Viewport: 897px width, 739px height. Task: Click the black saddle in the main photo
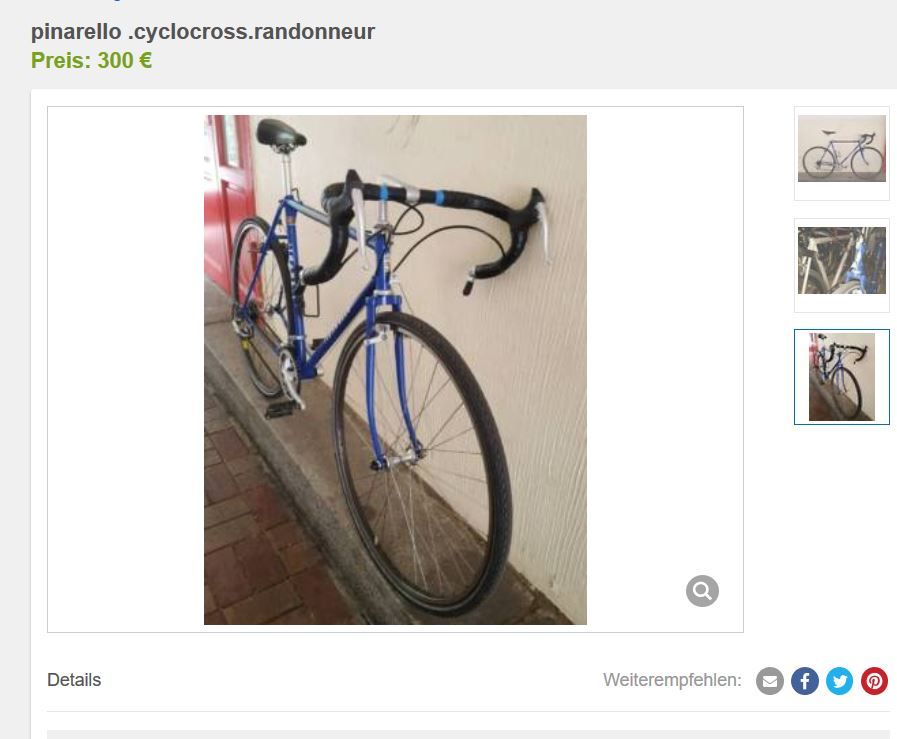click(279, 133)
